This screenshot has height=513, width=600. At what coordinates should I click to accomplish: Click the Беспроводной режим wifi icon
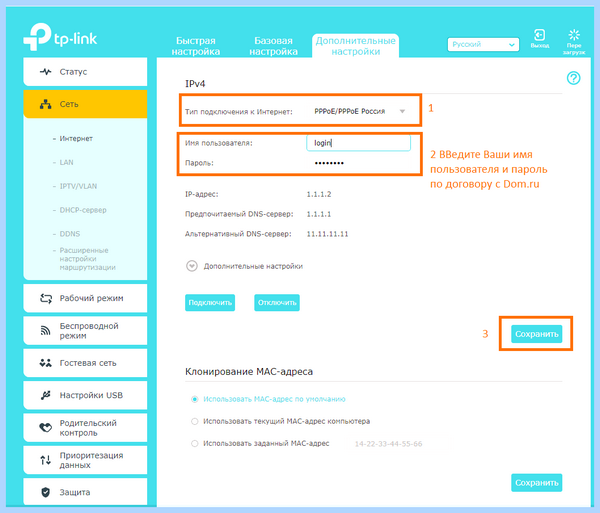pos(46,331)
